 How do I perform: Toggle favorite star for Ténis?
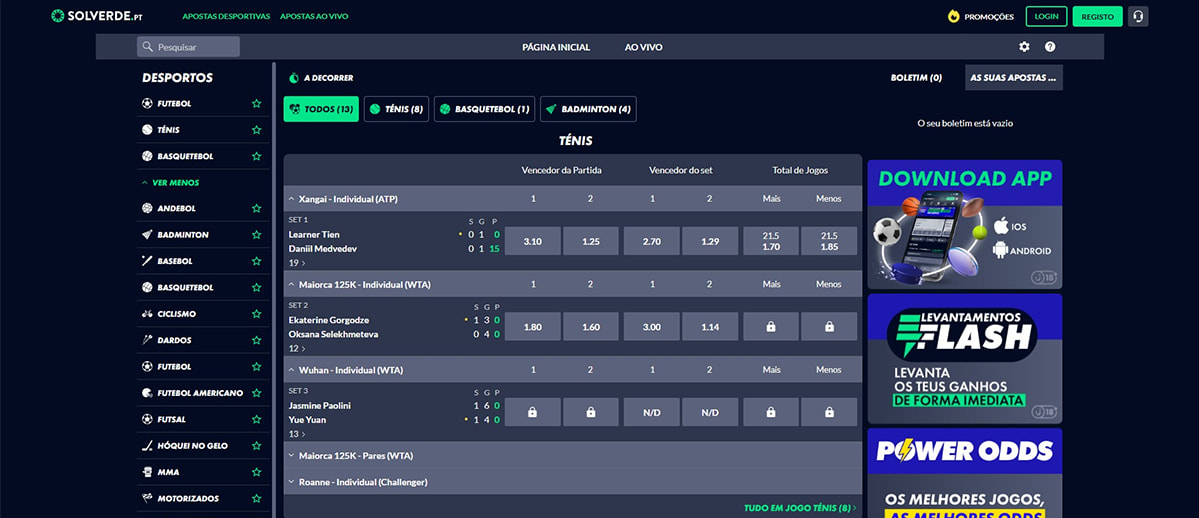pos(256,130)
